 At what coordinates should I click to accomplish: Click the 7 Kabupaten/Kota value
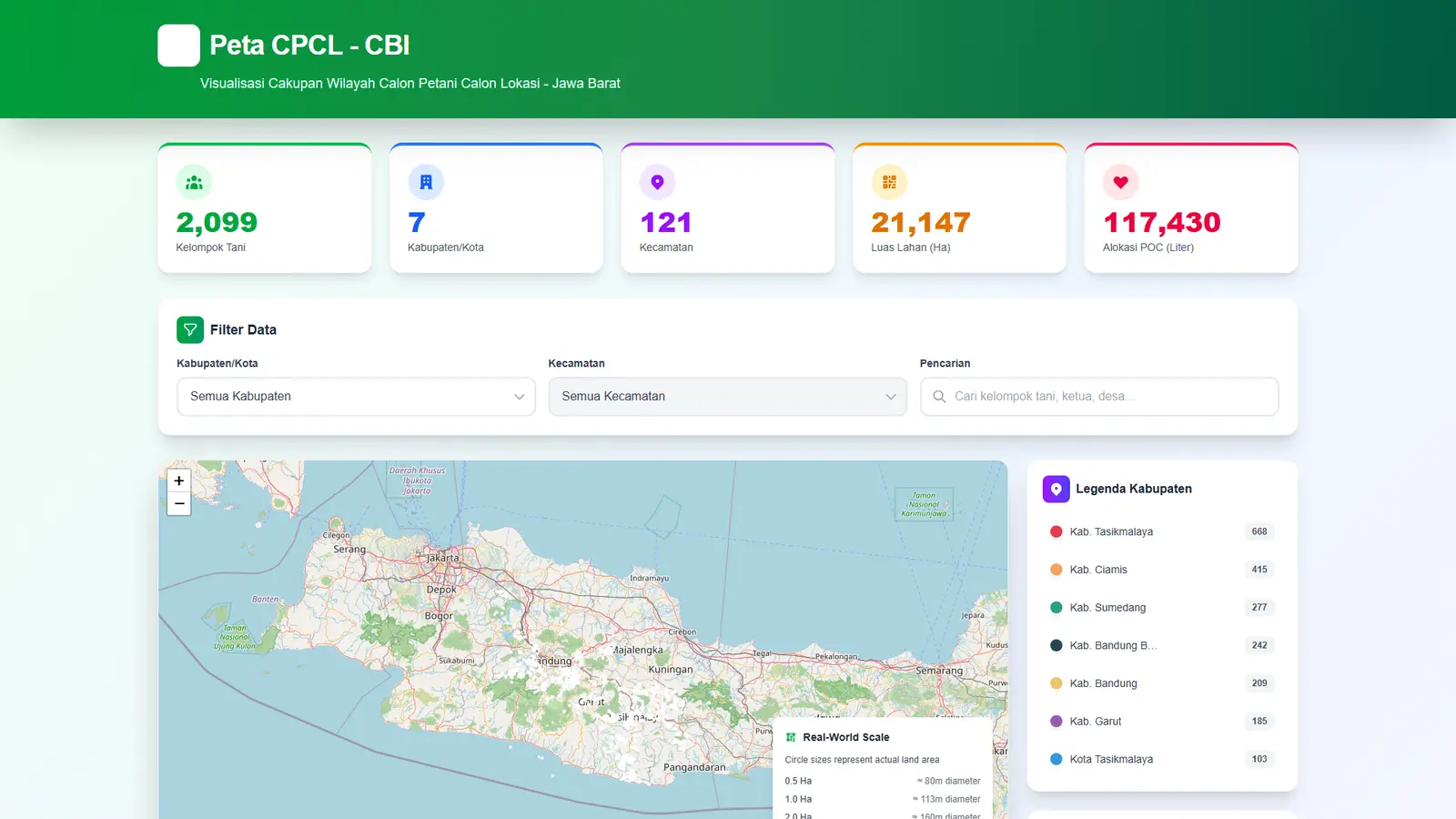point(417,222)
